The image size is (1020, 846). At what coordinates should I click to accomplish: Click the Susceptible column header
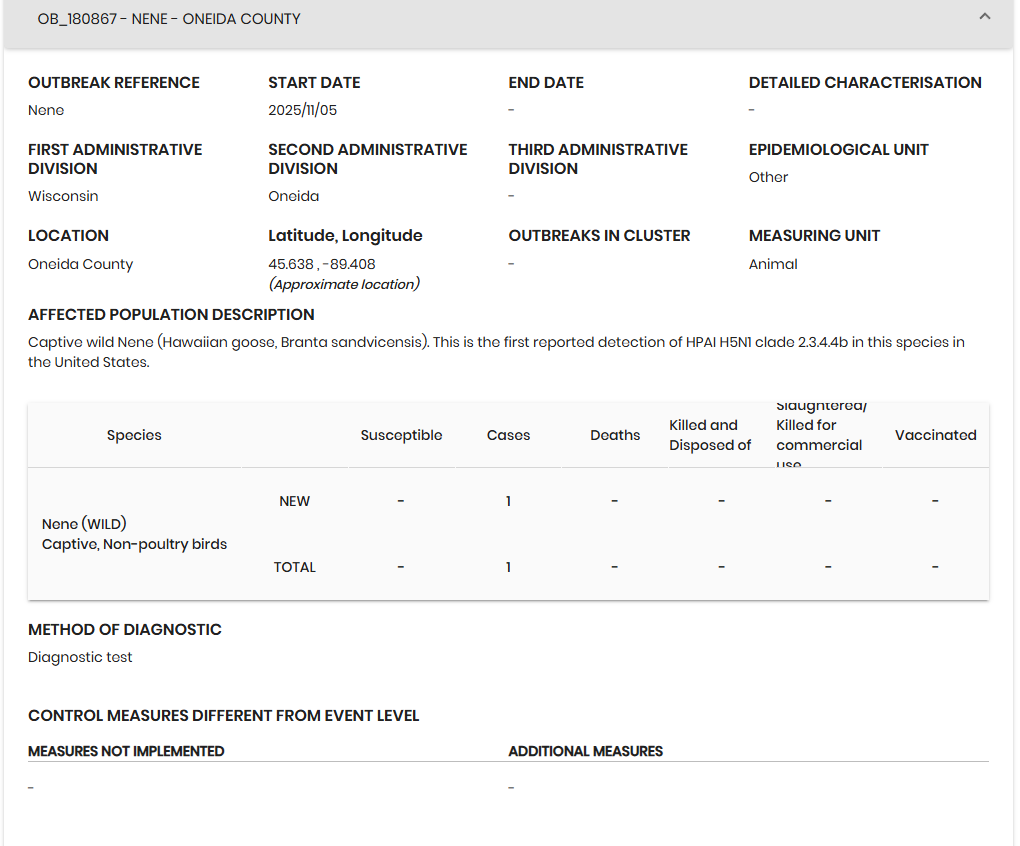coord(401,435)
